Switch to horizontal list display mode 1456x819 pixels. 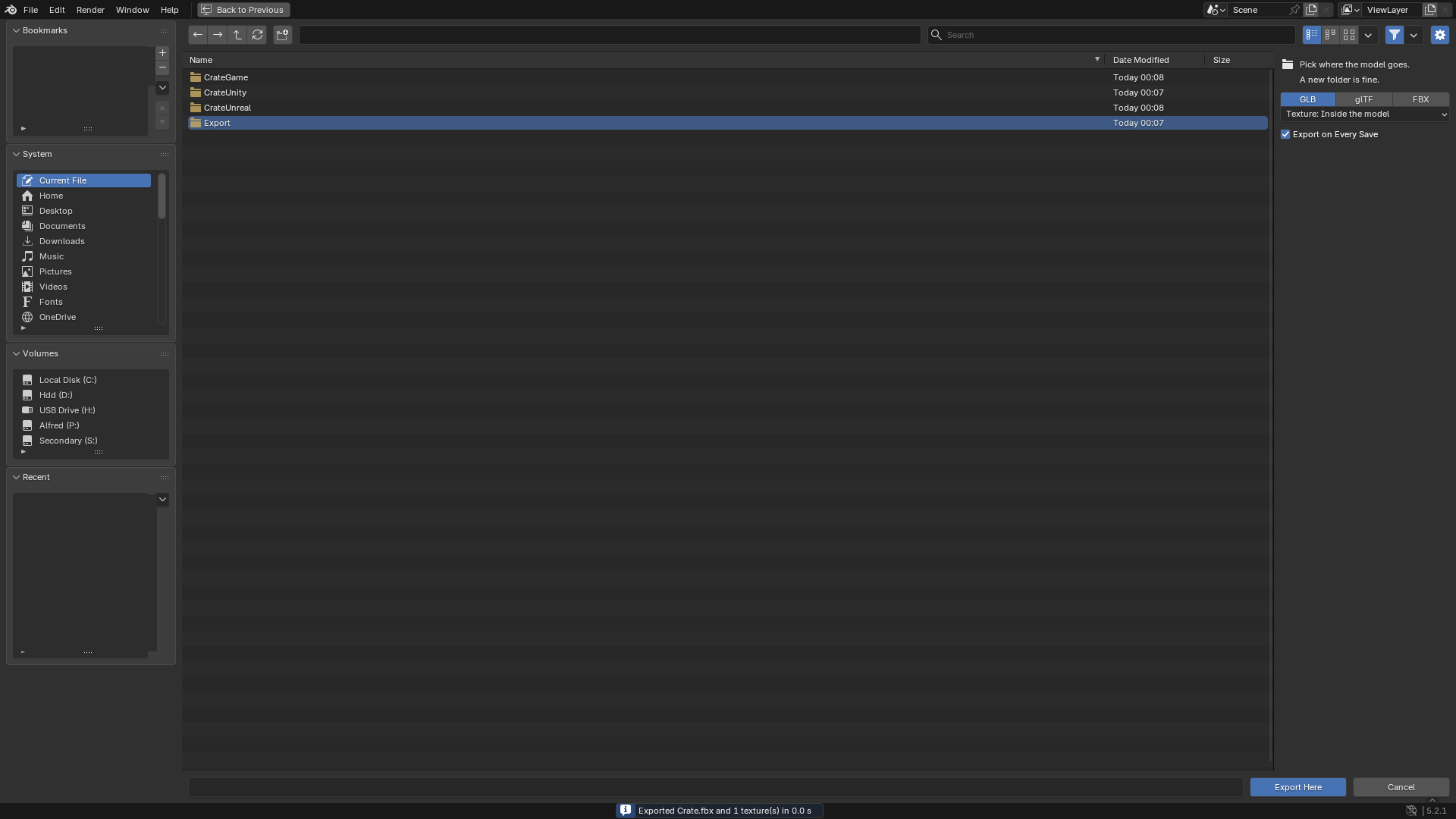[1330, 35]
